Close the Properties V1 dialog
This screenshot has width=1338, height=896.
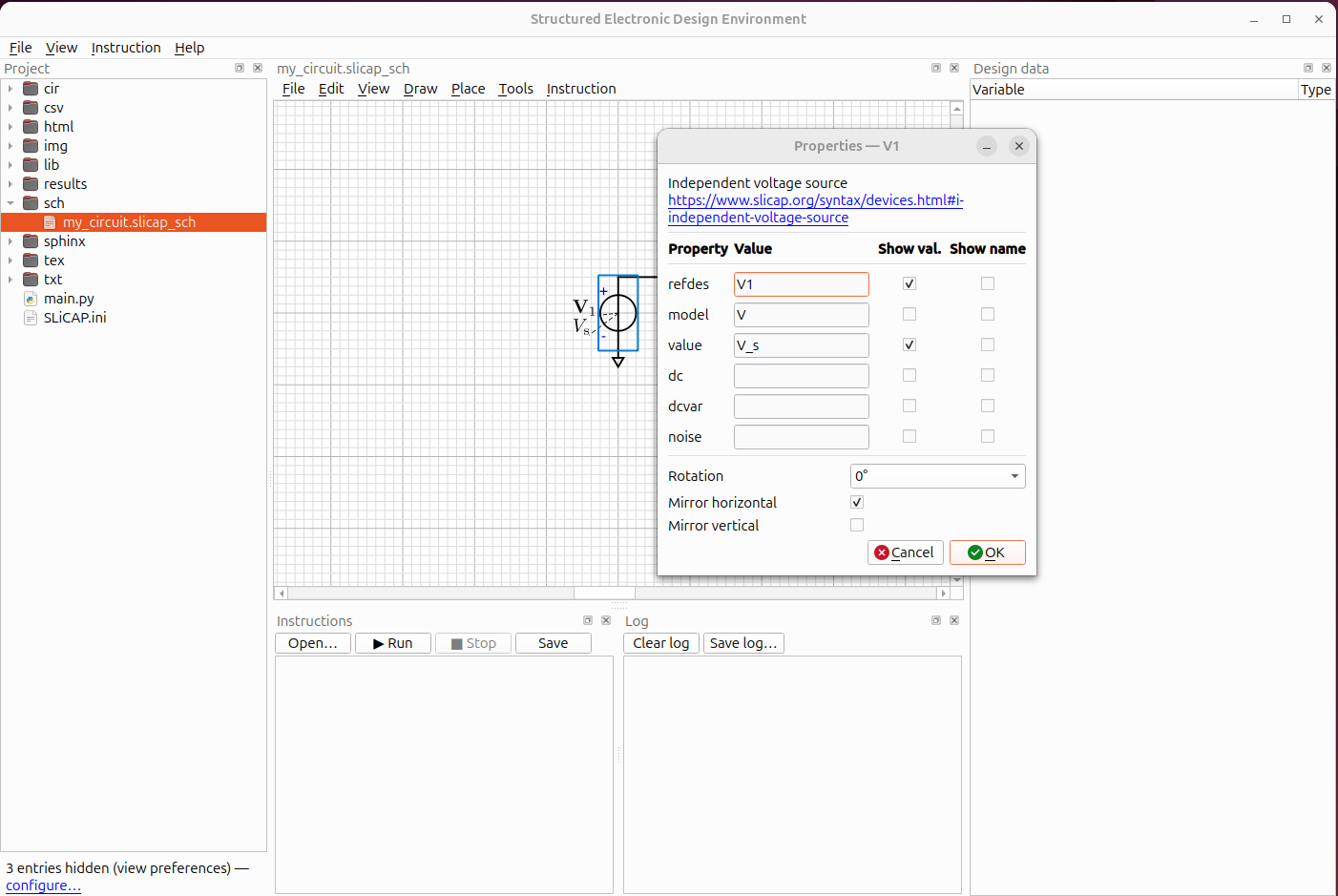(1019, 146)
